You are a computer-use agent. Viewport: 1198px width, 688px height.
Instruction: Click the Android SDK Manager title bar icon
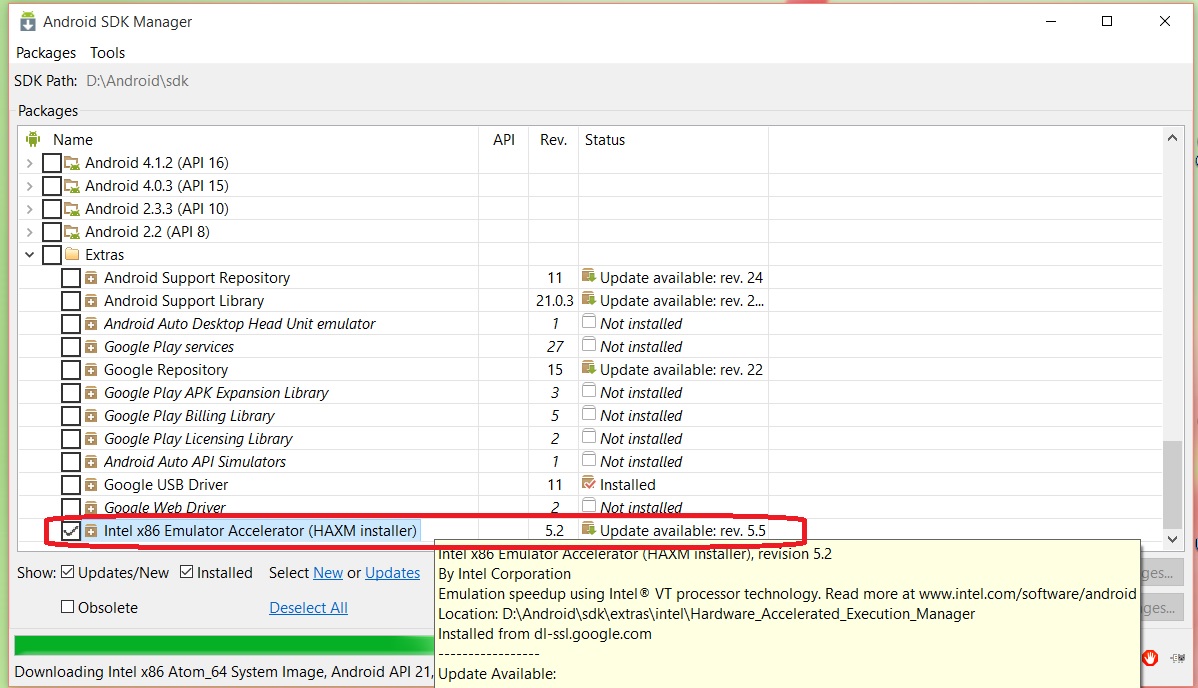click(28, 21)
